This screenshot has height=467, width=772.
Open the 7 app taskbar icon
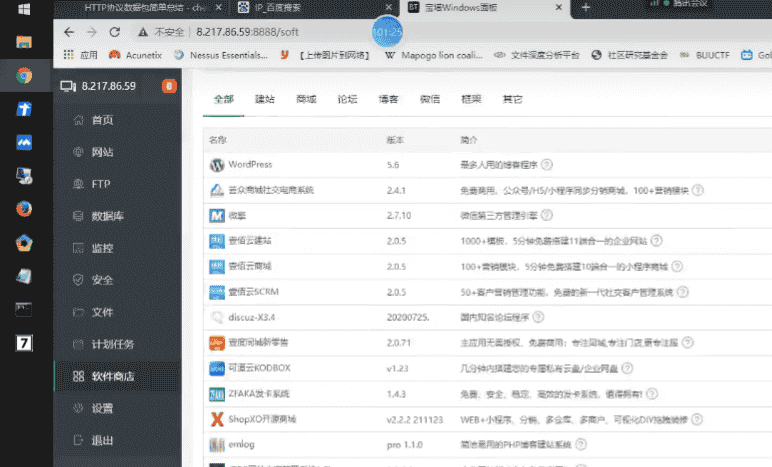(x=24, y=343)
